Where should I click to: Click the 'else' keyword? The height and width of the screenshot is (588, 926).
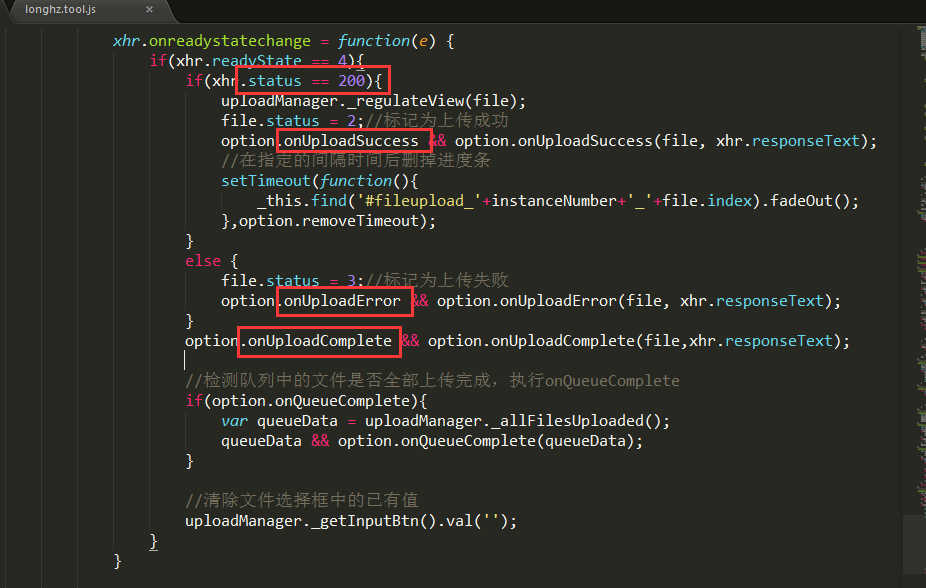pos(203,261)
